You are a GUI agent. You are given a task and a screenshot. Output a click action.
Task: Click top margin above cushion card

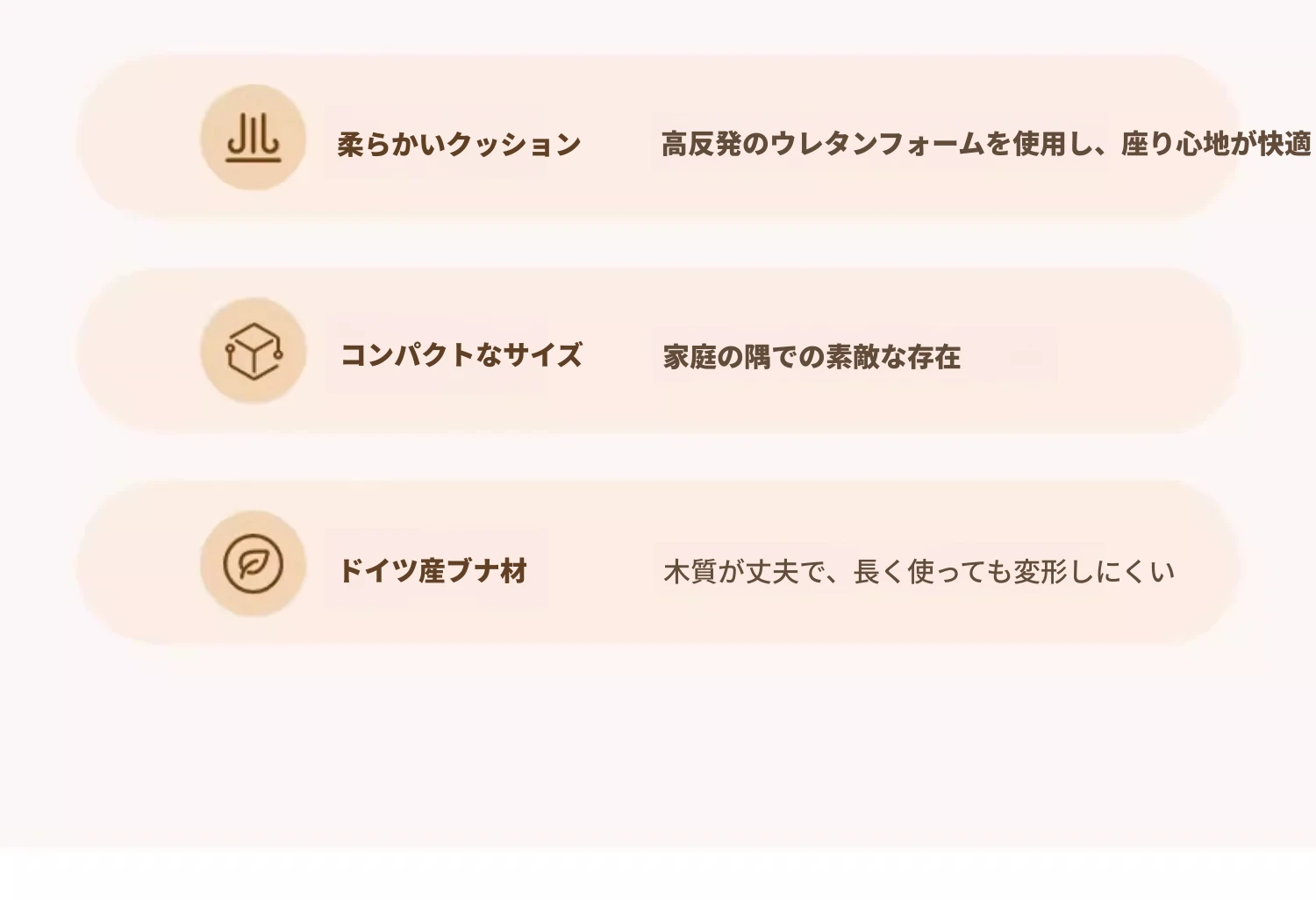pos(658,25)
